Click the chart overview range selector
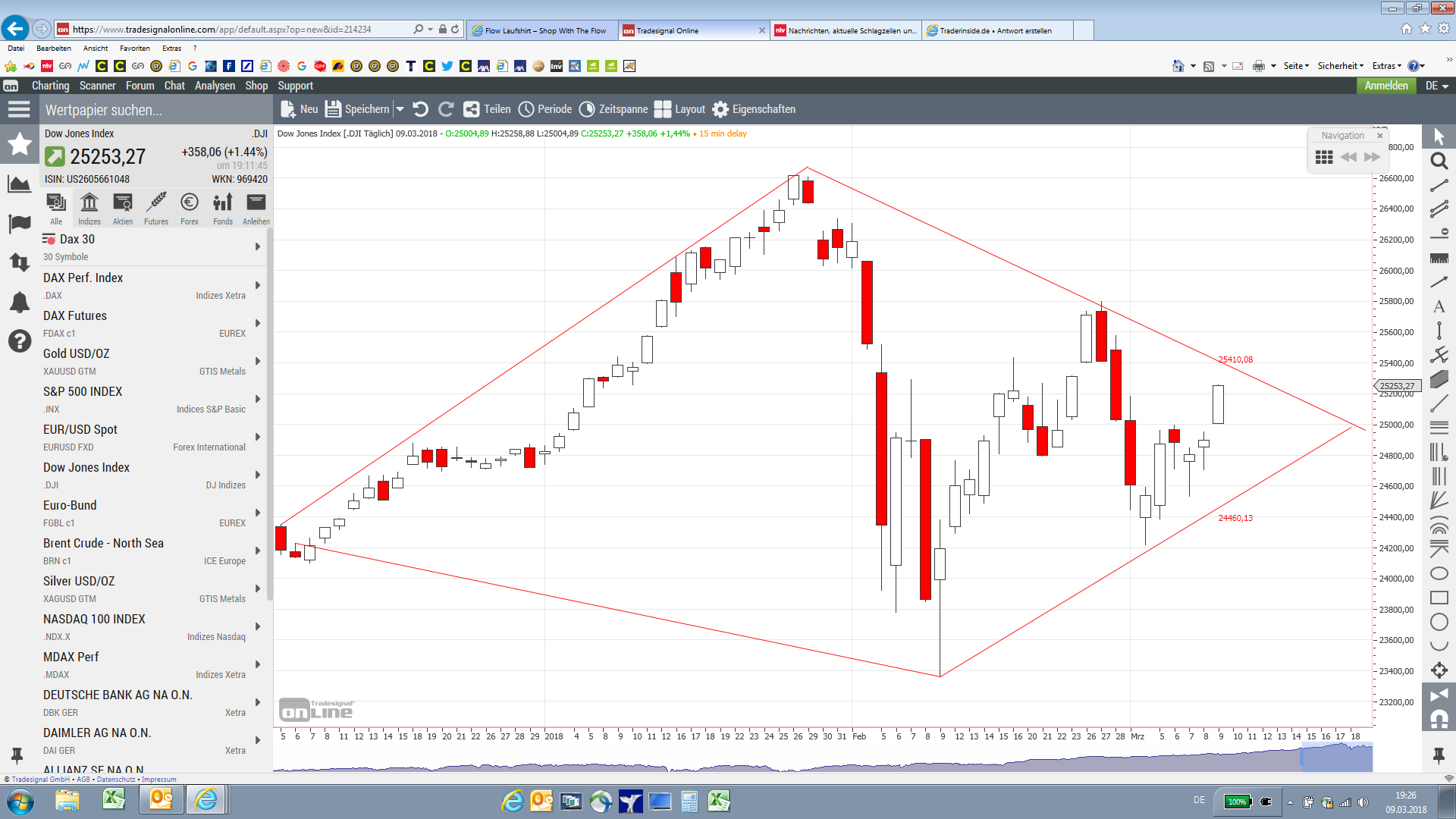Viewport: 1456px width, 819px height. pos(1336,758)
